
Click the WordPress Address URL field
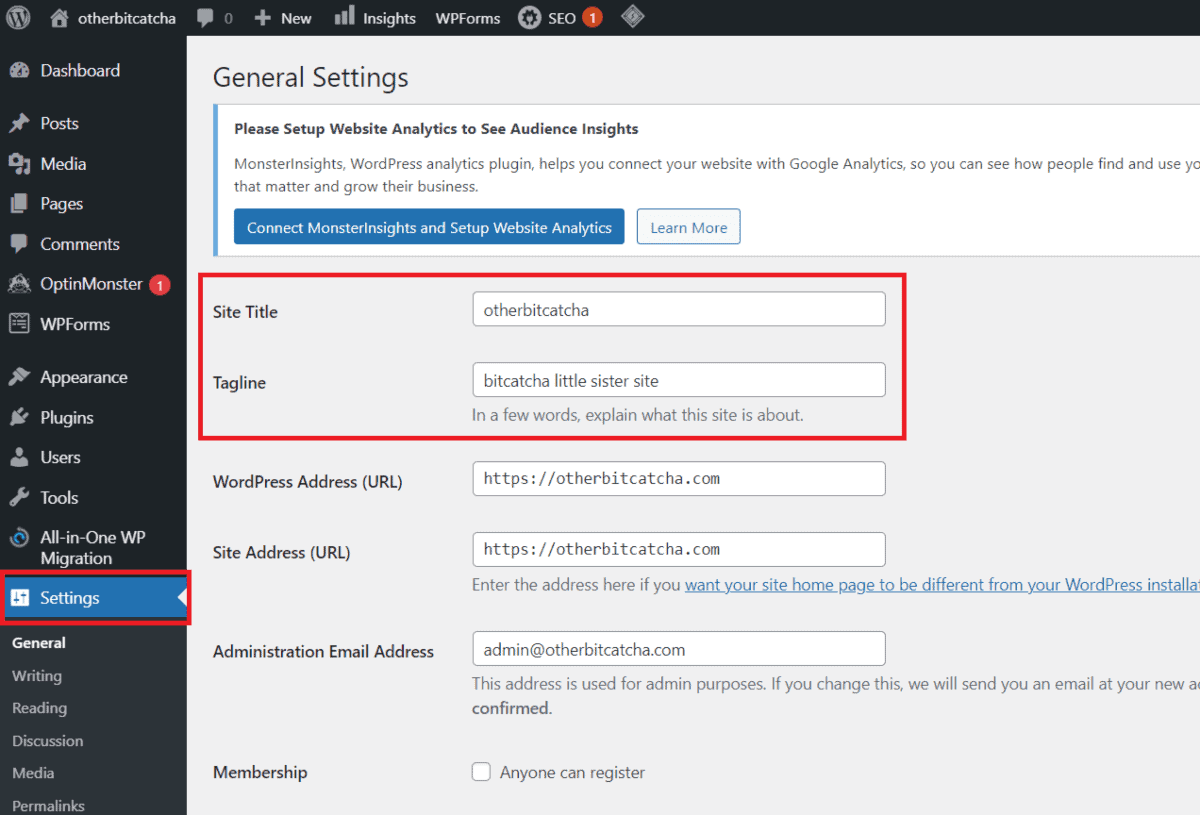(x=679, y=478)
